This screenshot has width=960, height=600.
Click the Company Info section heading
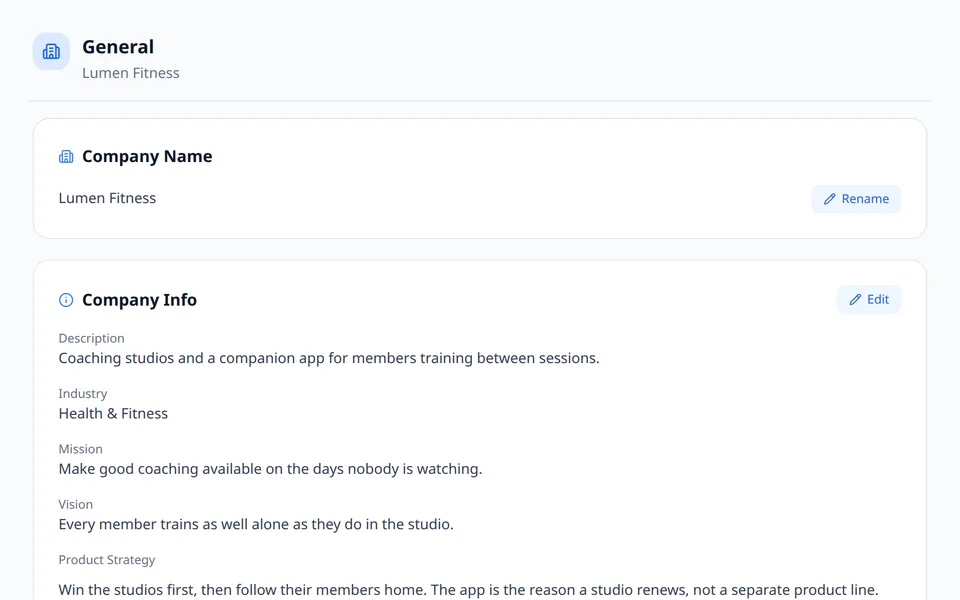click(x=140, y=300)
